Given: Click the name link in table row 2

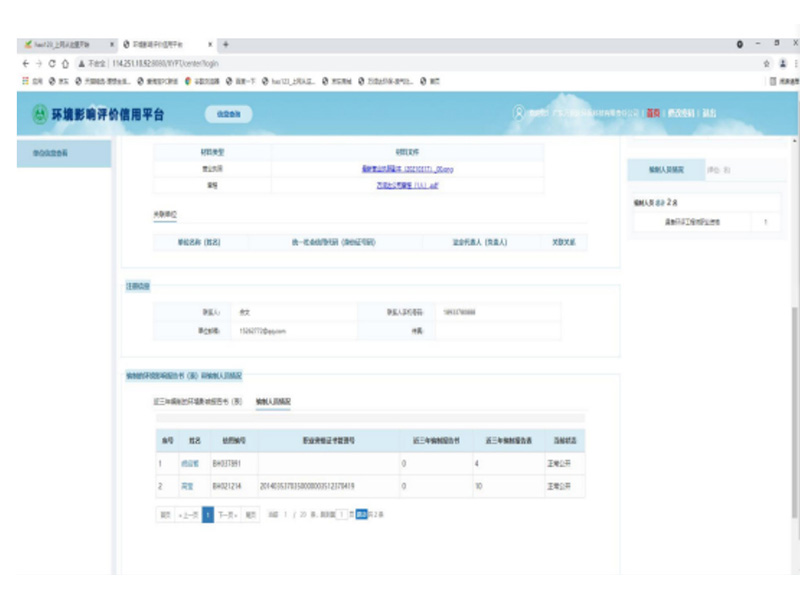Looking at the screenshot, I should click(186, 486).
